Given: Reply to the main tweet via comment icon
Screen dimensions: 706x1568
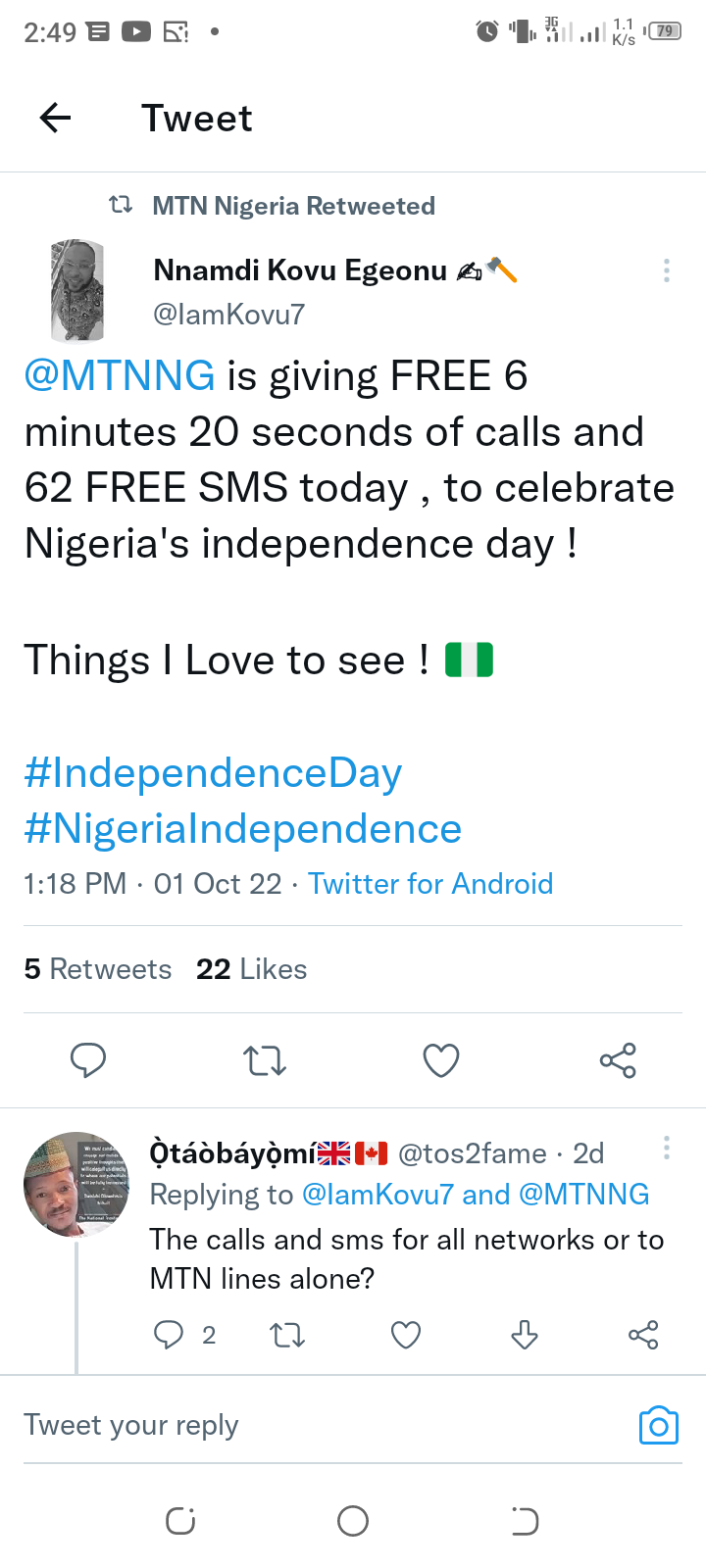Looking at the screenshot, I should [88, 1060].
